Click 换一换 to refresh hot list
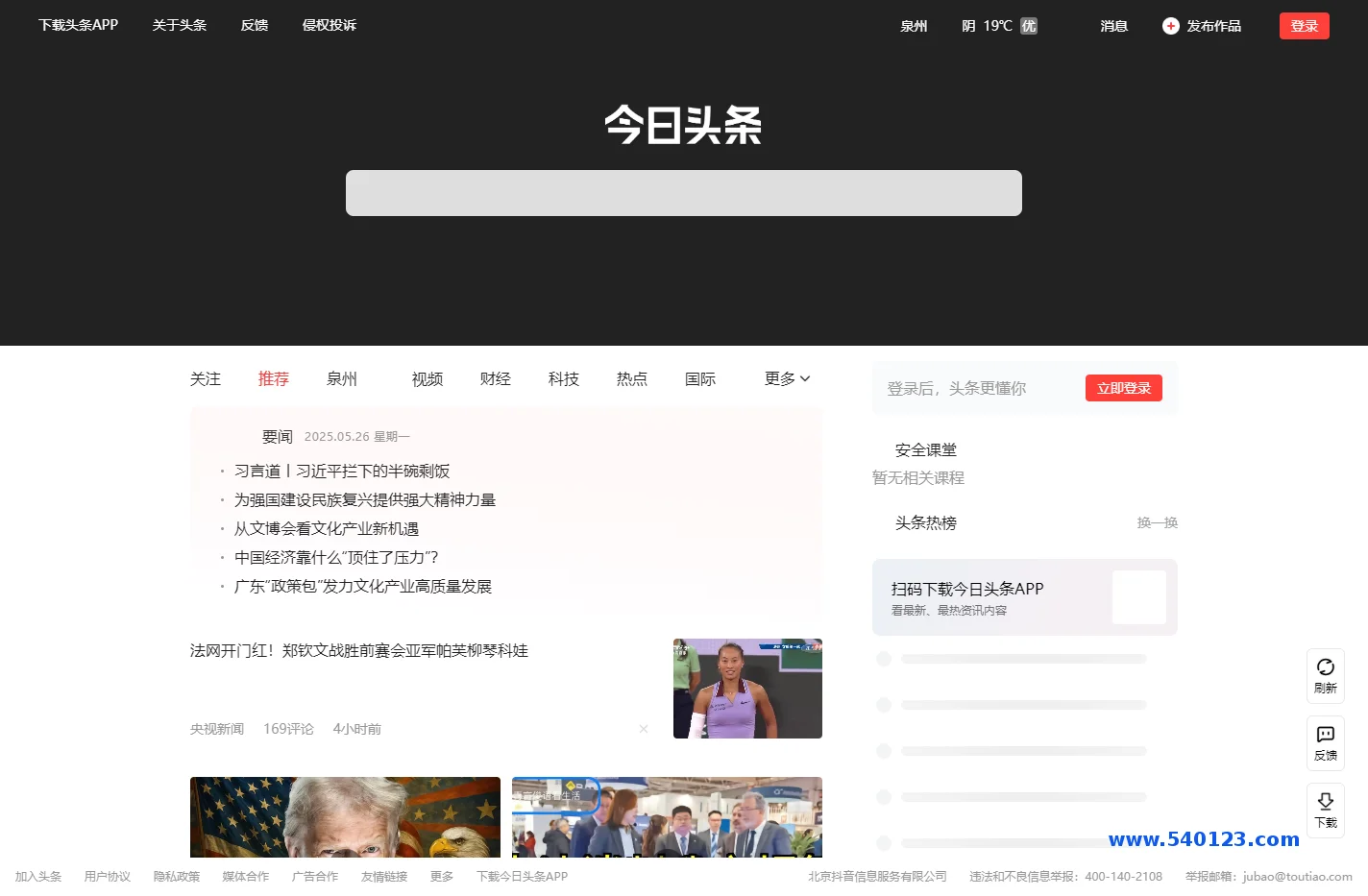Image resolution: width=1368 pixels, height=896 pixels. tap(1158, 522)
